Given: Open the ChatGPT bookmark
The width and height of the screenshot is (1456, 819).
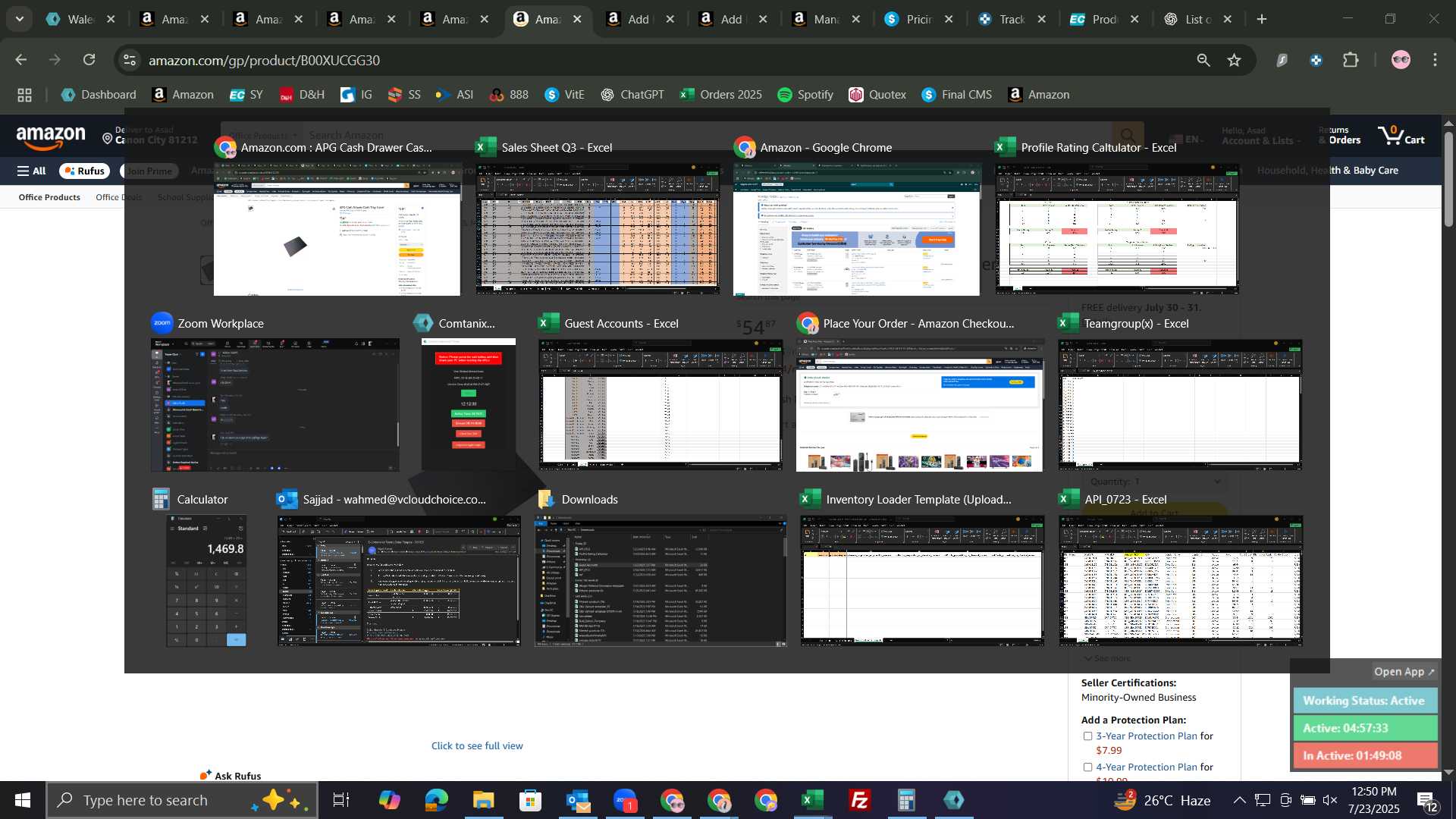Looking at the screenshot, I should [632, 95].
